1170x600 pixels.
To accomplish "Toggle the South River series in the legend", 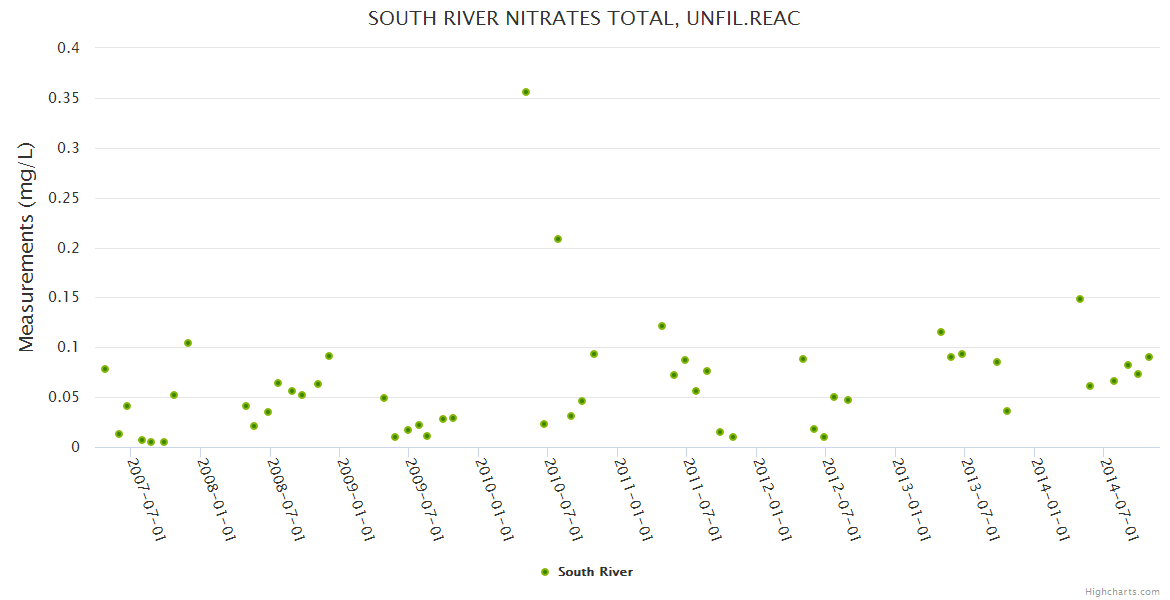I will click(x=595, y=572).
